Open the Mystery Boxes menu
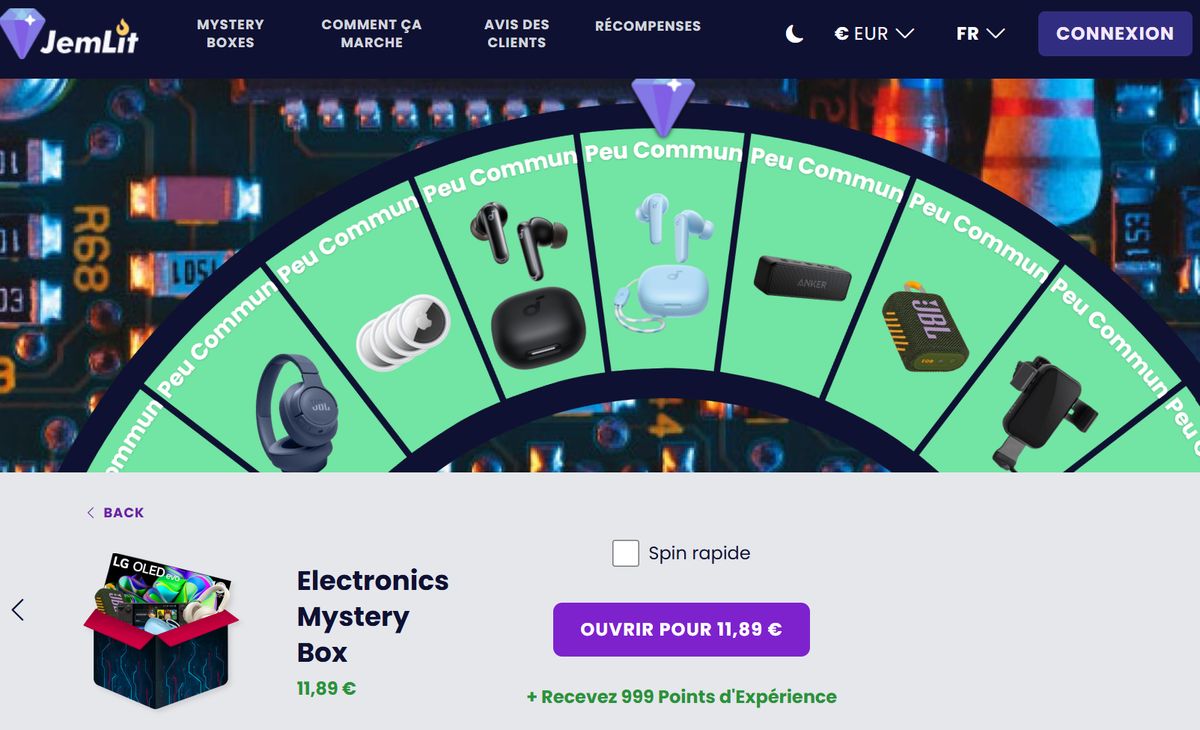 230,33
